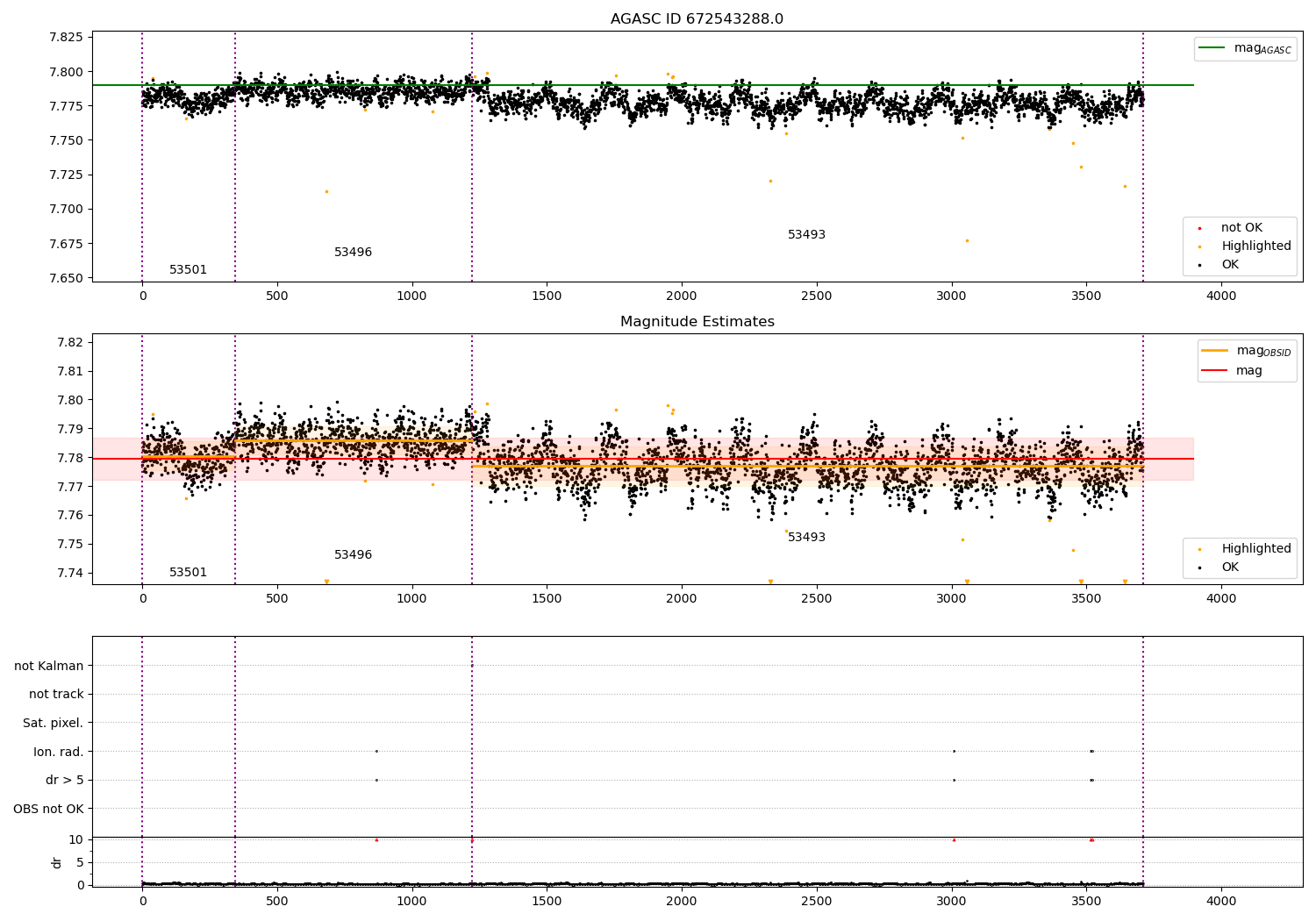This screenshot has height=921, width=1316.
Task: Click the red line swatch beside 'mag' legend
Action: pos(1215,371)
